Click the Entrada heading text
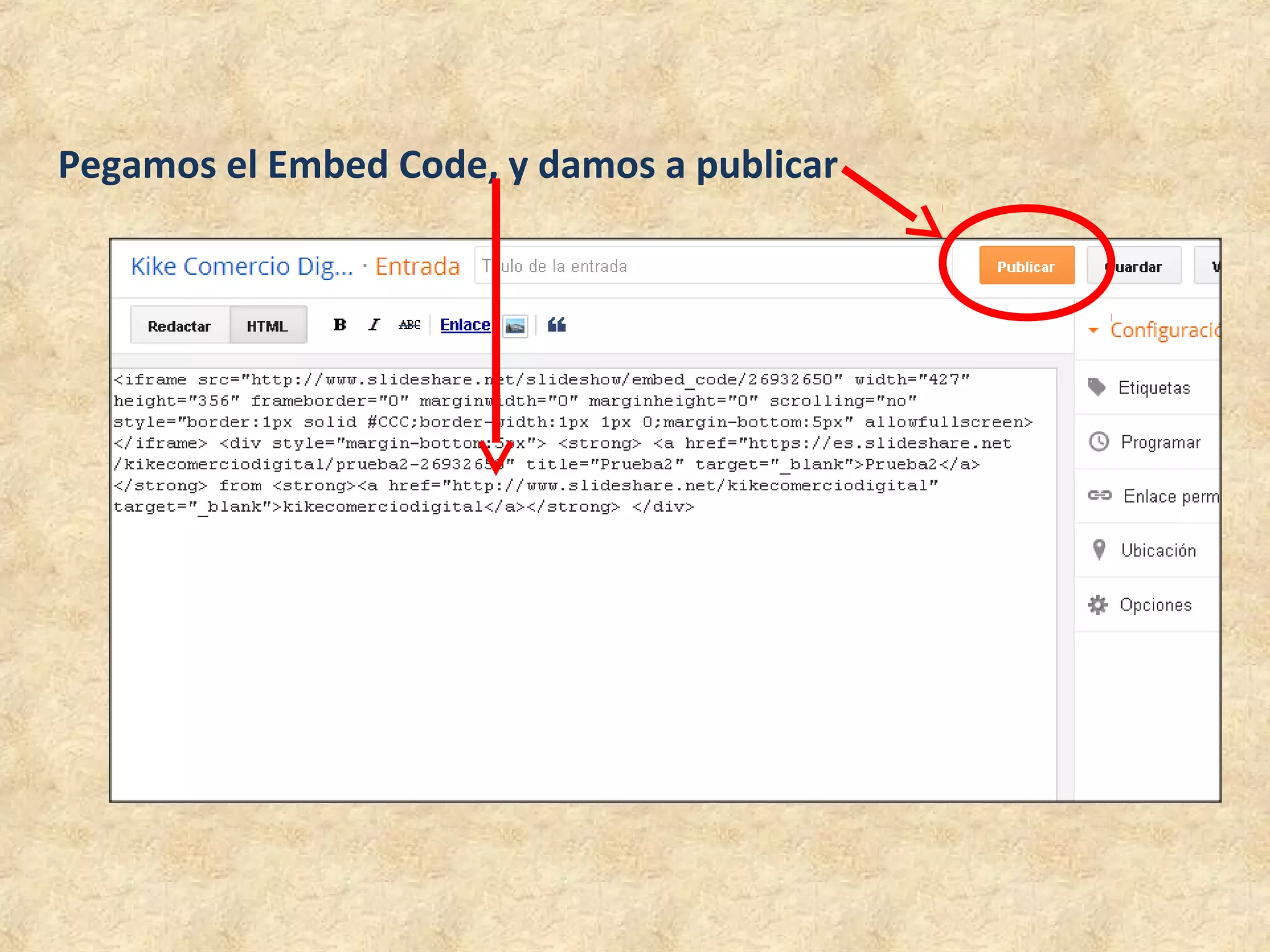1270x952 pixels. click(417, 266)
